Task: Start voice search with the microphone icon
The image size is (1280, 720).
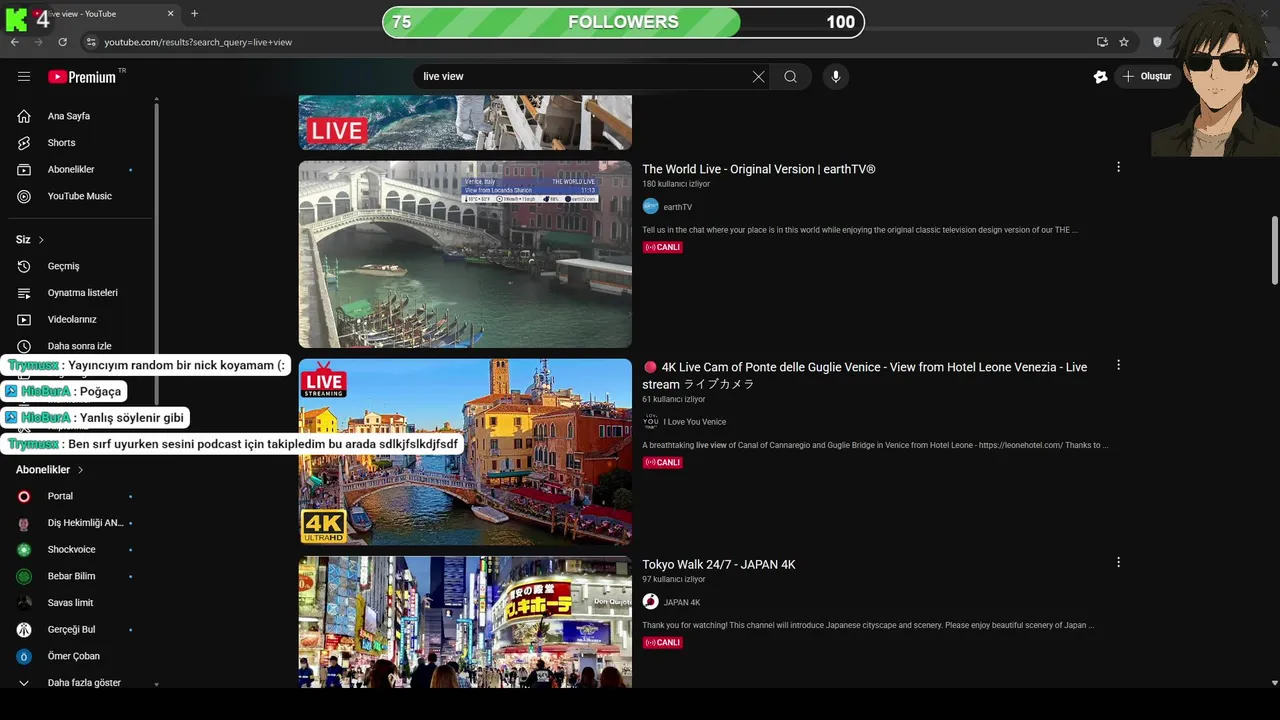Action: coord(836,77)
